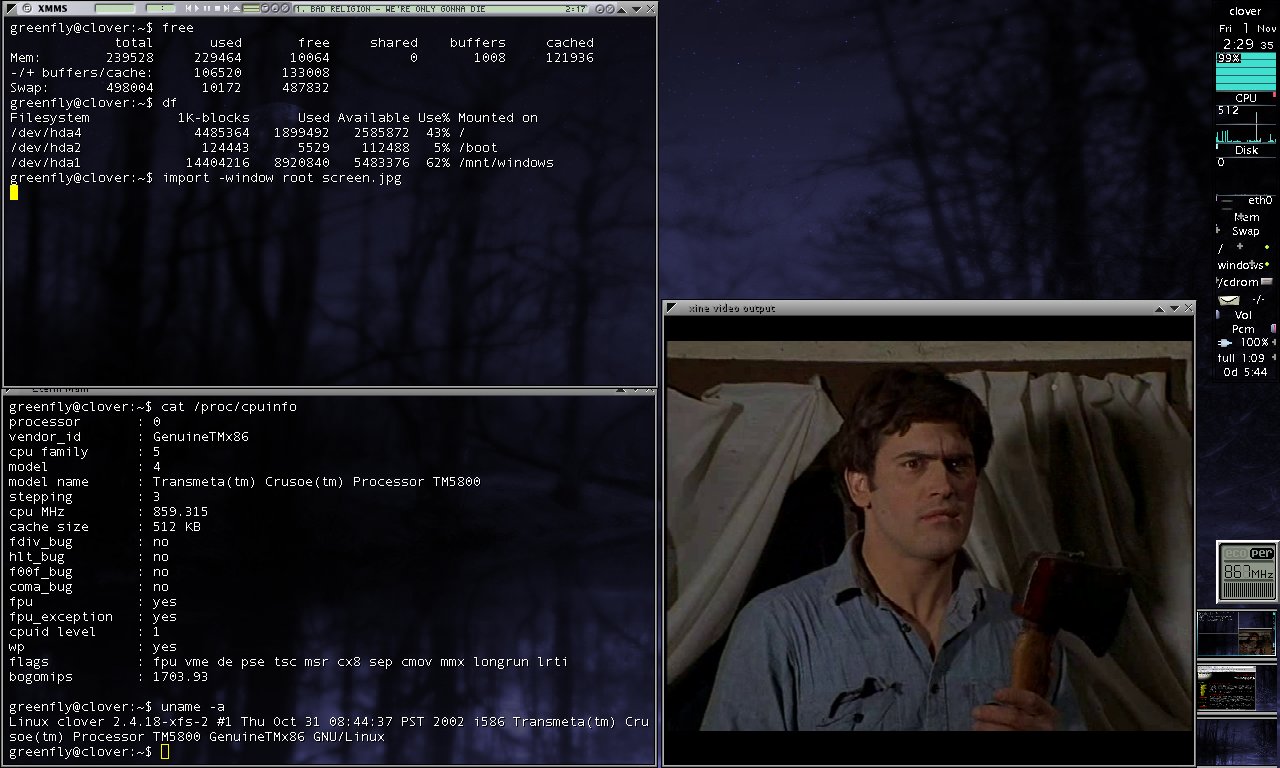
Task: Open the XMMS menu arrow icon
Action: (x=10, y=8)
